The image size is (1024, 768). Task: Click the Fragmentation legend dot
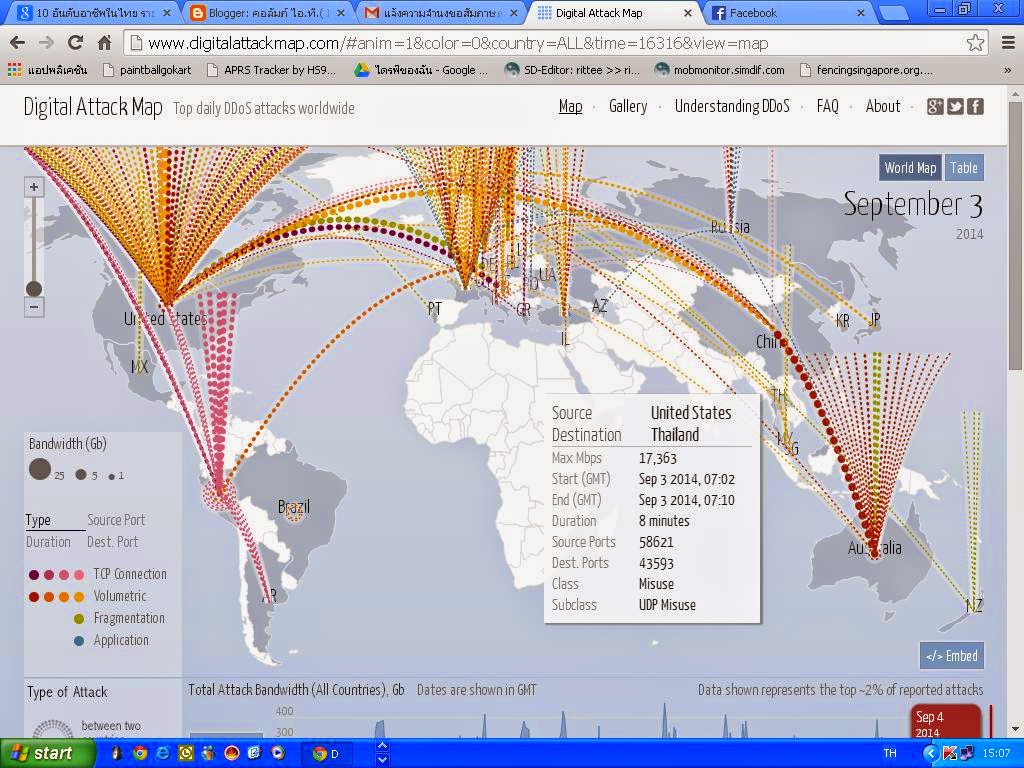tap(79, 618)
